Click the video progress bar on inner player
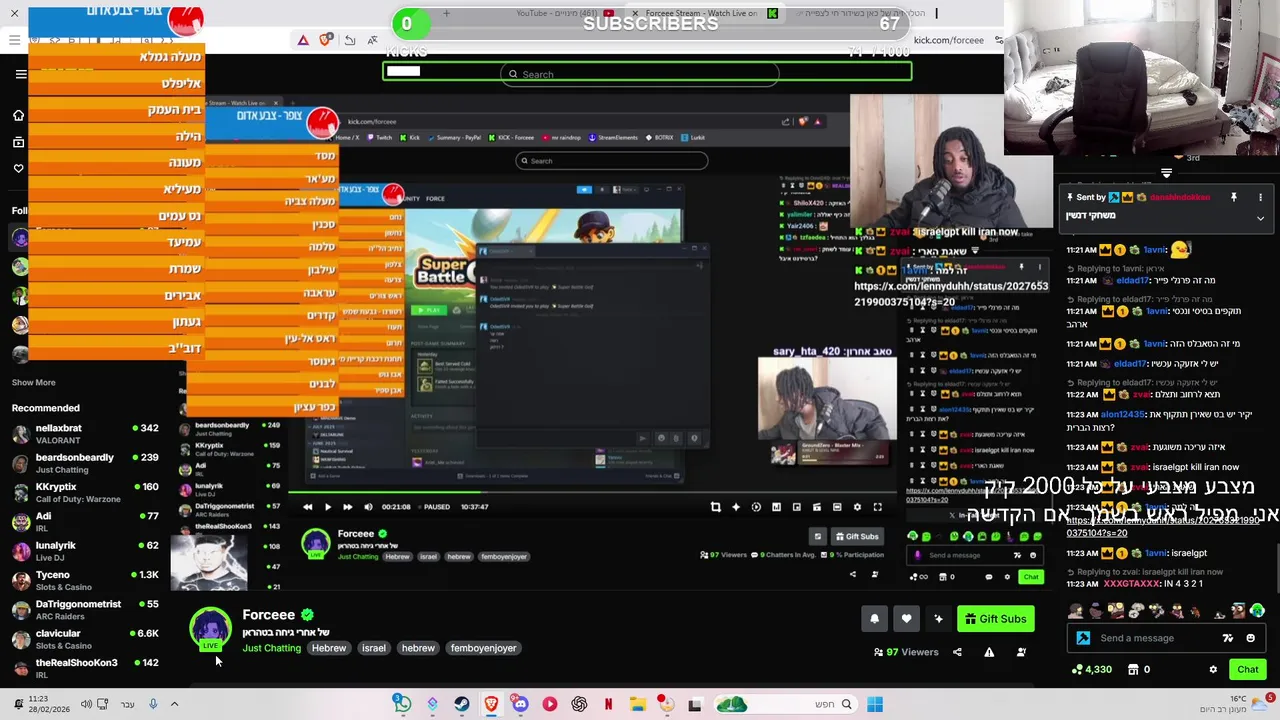Viewport: 1280px width, 720px height. [590, 492]
